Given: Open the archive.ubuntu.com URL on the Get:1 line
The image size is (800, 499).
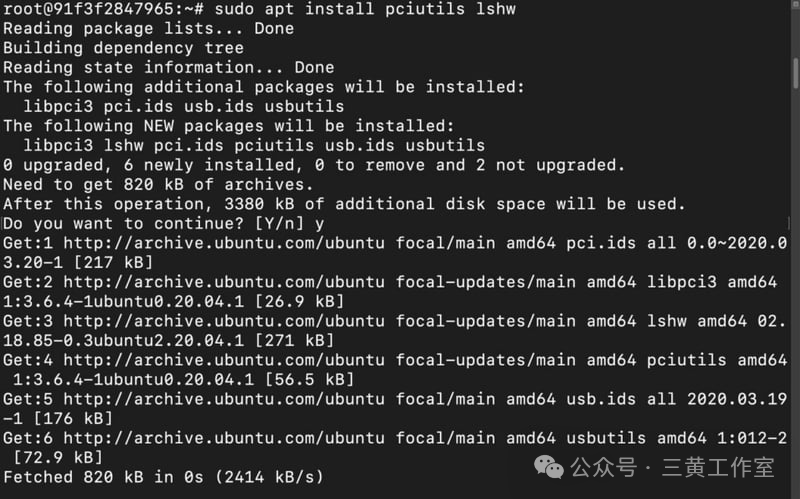Looking at the screenshot, I should pos(224,243).
